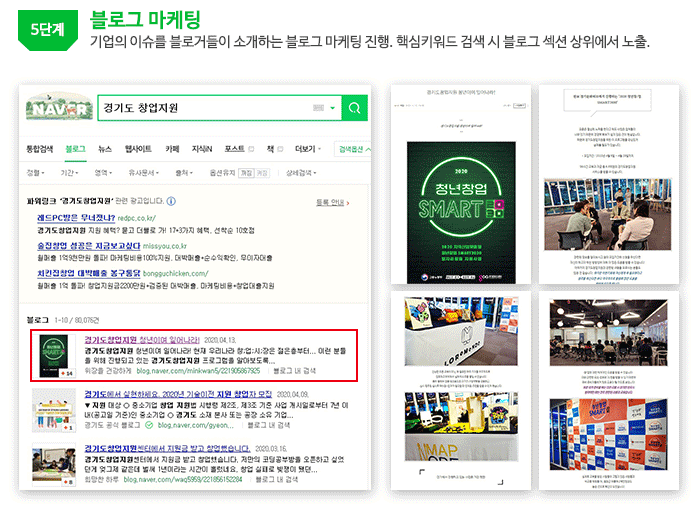
Task: View the blog preview with NMAP photo
Action: (x=461, y=391)
